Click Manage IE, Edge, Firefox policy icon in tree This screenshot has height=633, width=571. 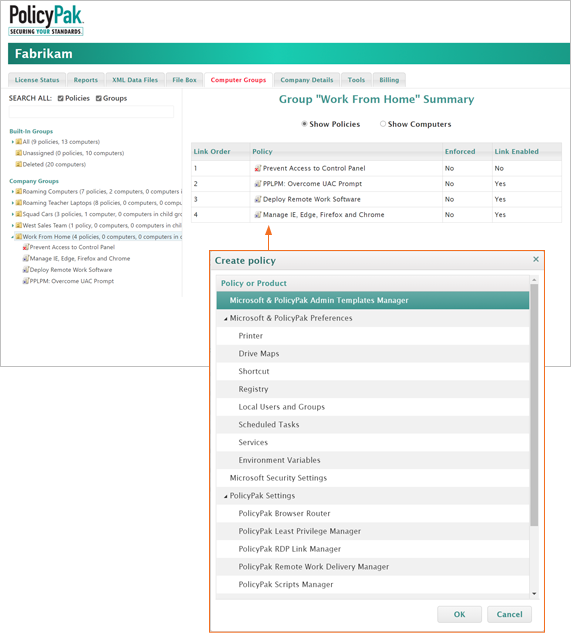[x=26, y=258]
